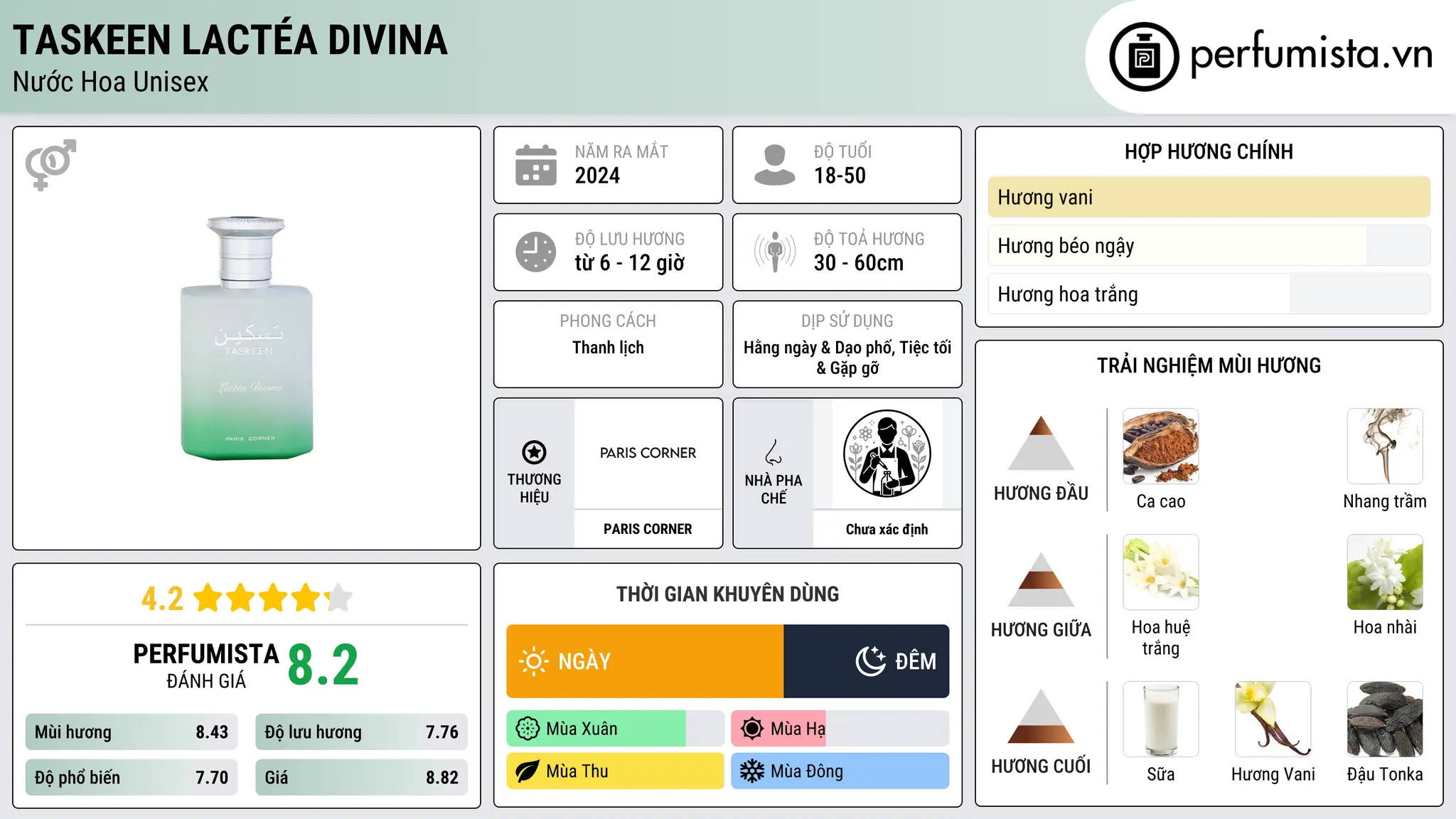
Task: Click the Hương béo ngậy accord bar
Action: click(1209, 245)
